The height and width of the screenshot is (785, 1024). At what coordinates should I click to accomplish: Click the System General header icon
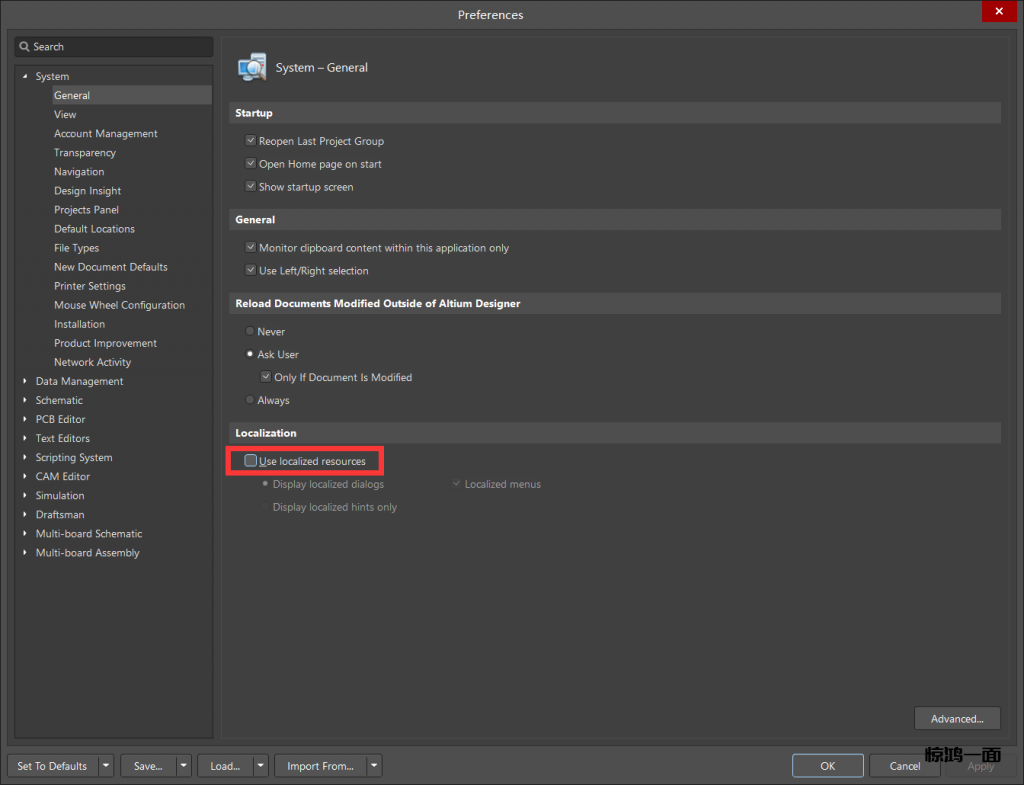tap(252, 67)
